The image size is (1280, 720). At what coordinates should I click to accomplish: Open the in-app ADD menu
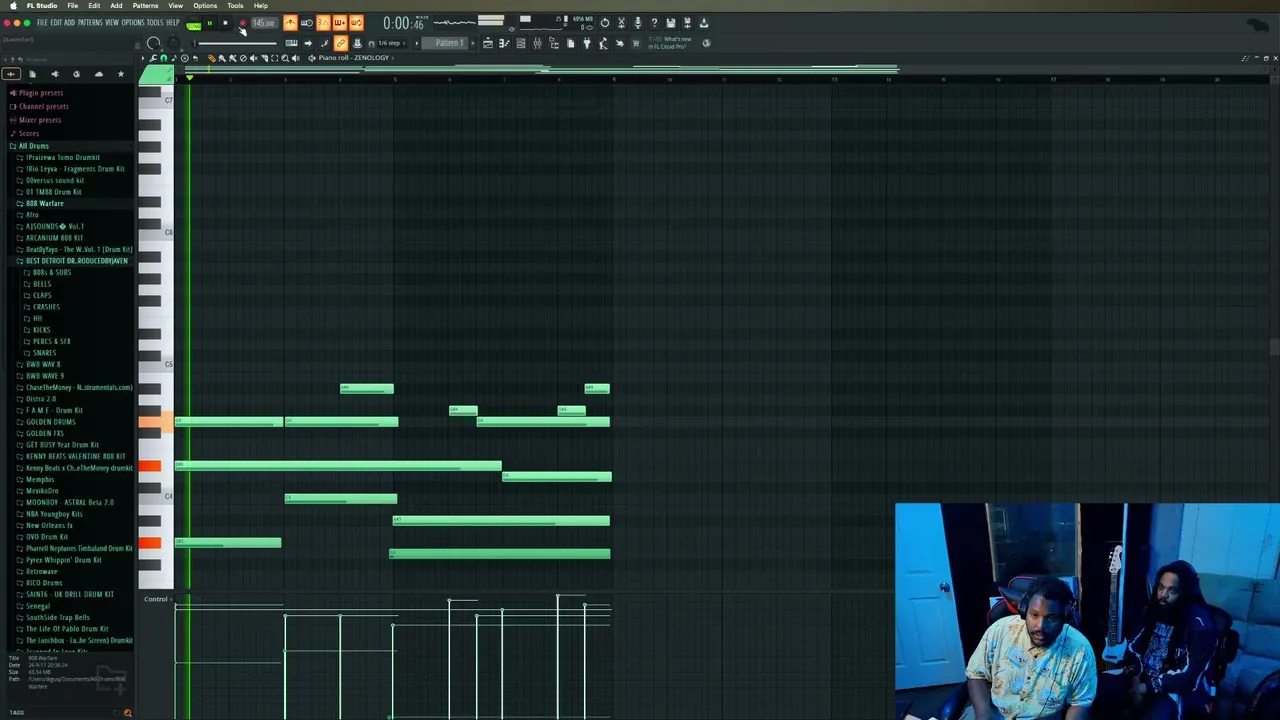[x=69, y=22]
